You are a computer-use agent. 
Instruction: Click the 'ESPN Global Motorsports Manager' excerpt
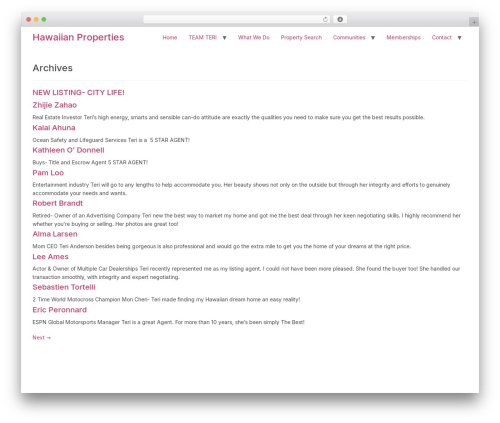pos(168,322)
